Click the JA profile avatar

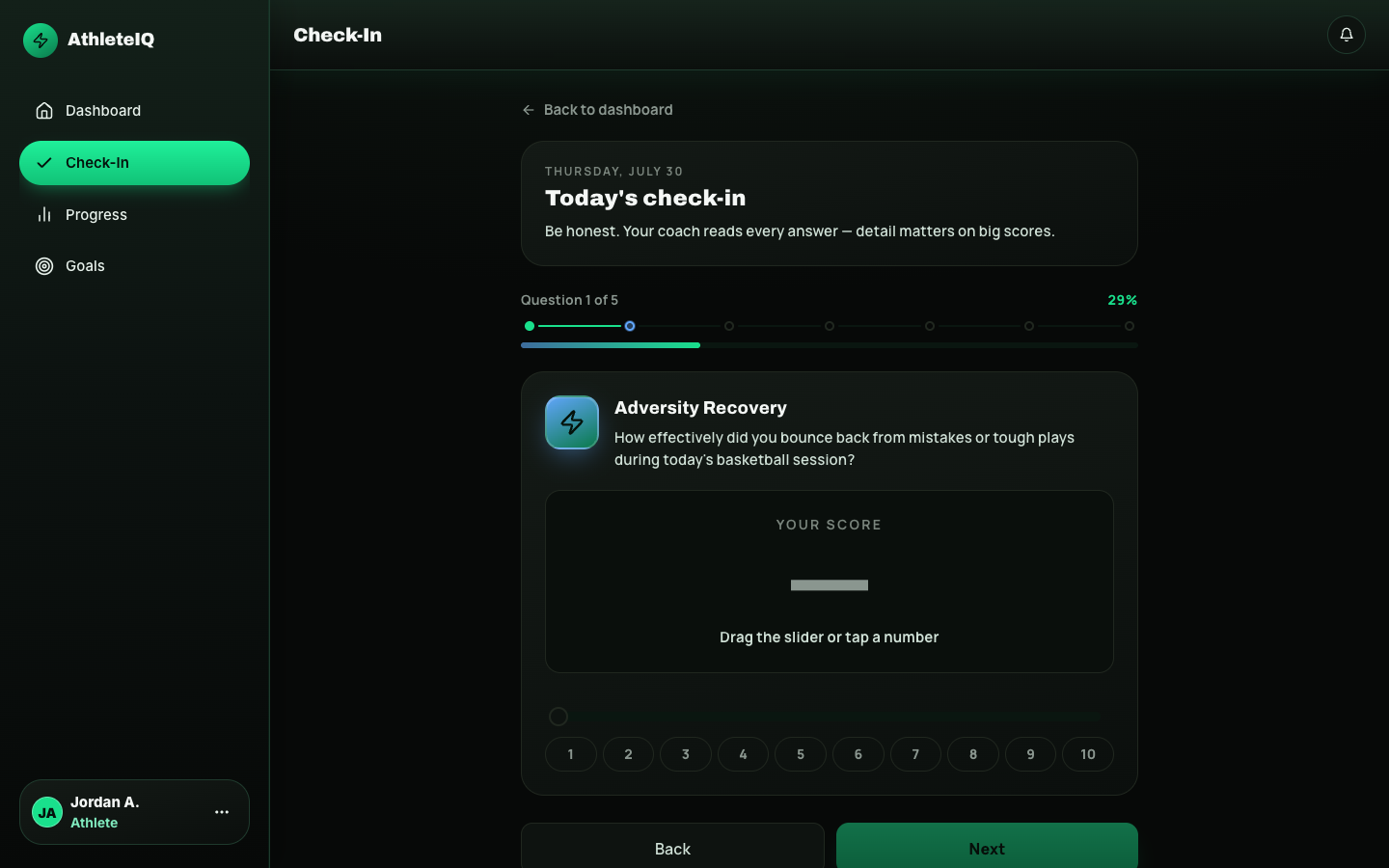click(47, 812)
